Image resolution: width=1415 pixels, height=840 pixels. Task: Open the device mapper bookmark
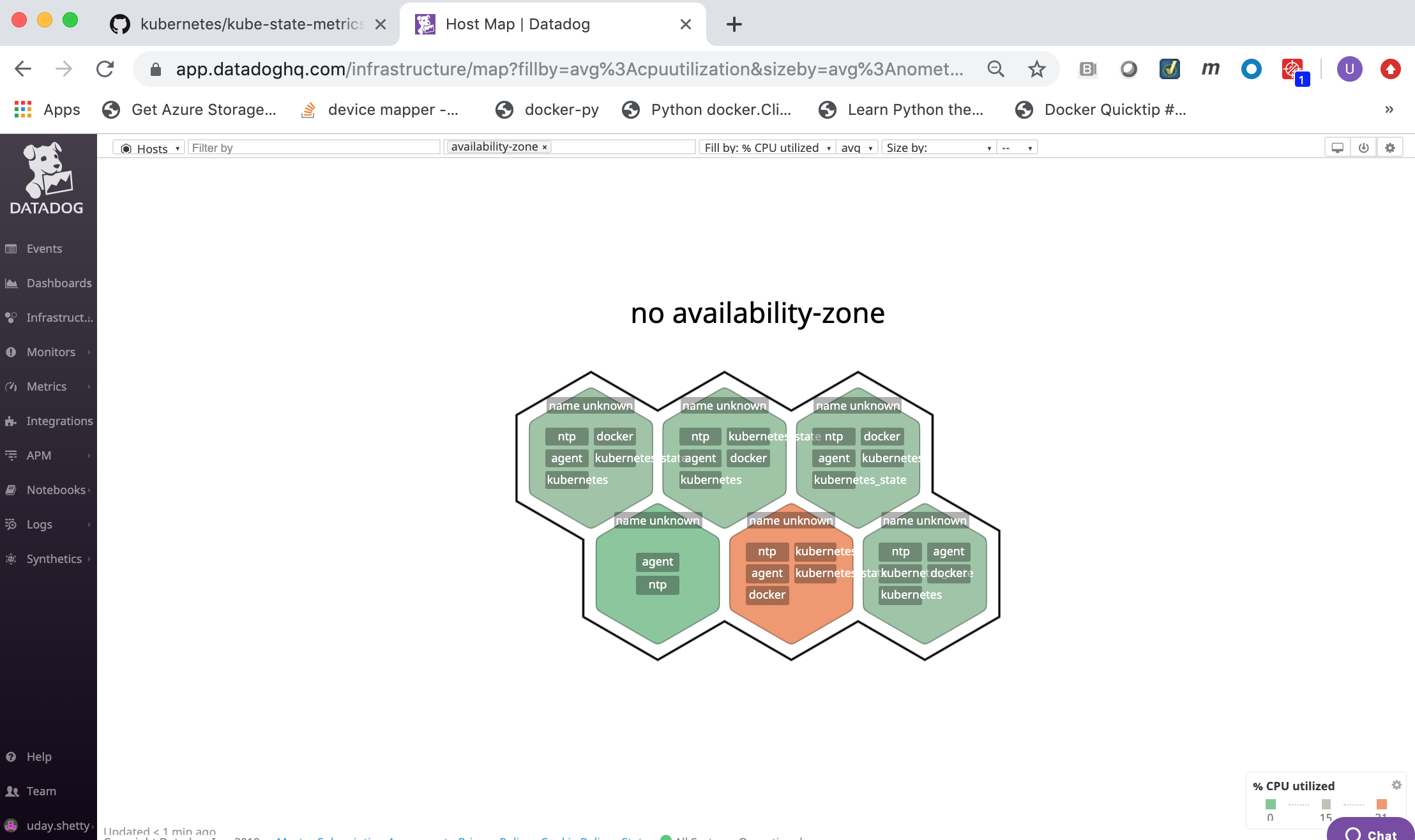(x=381, y=110)
